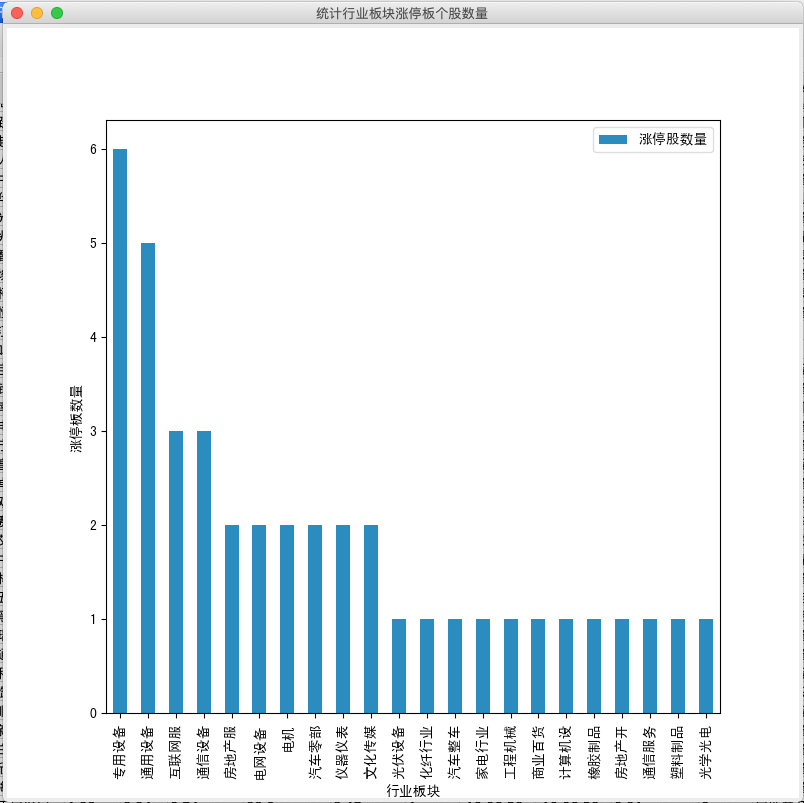Click the x-axis tick label 房地产服
The image size is (804, 803).
(231, 752)
